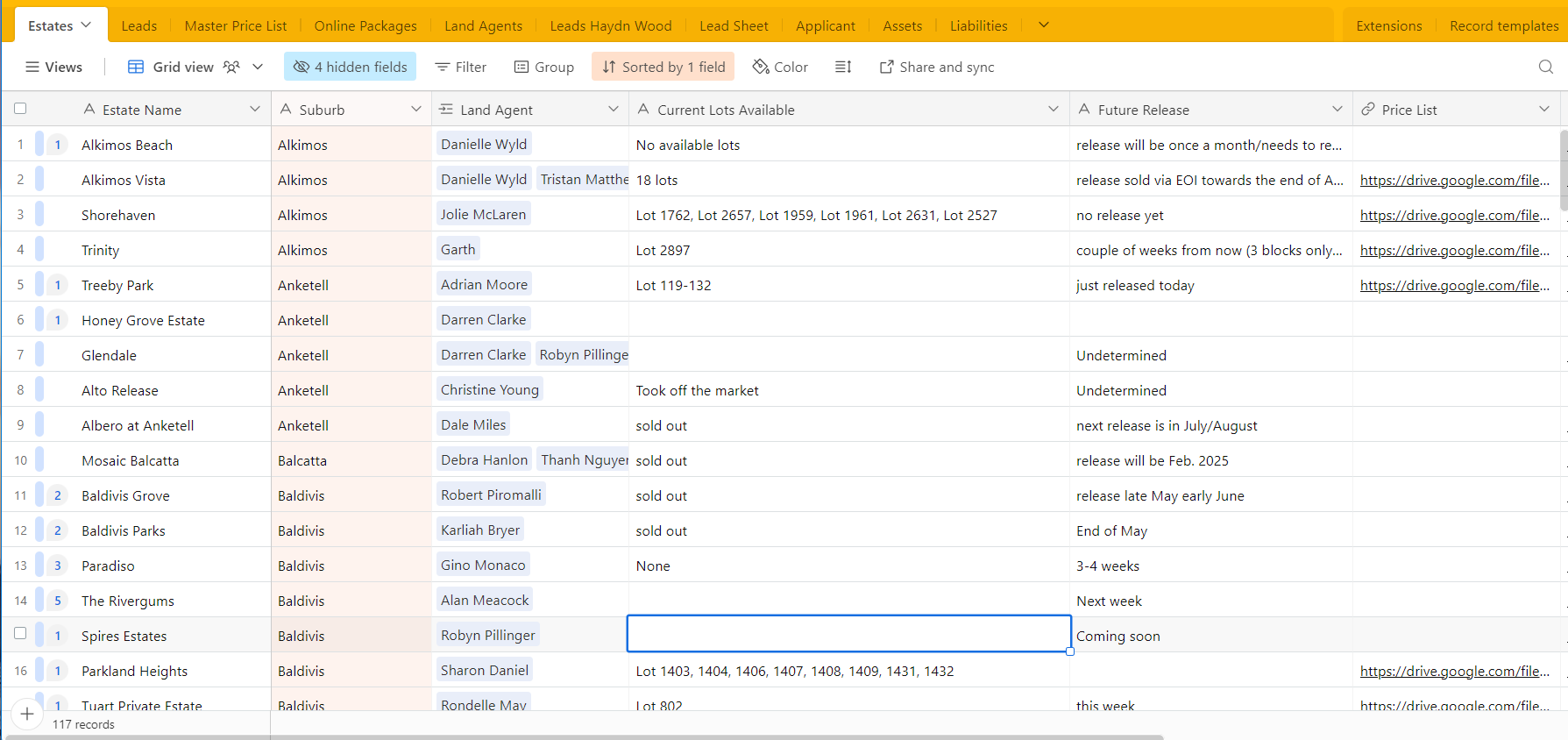1568x740 pixels.
Task: Click the blue color bar beside Alkimos Beach
Action: [39, 144]
